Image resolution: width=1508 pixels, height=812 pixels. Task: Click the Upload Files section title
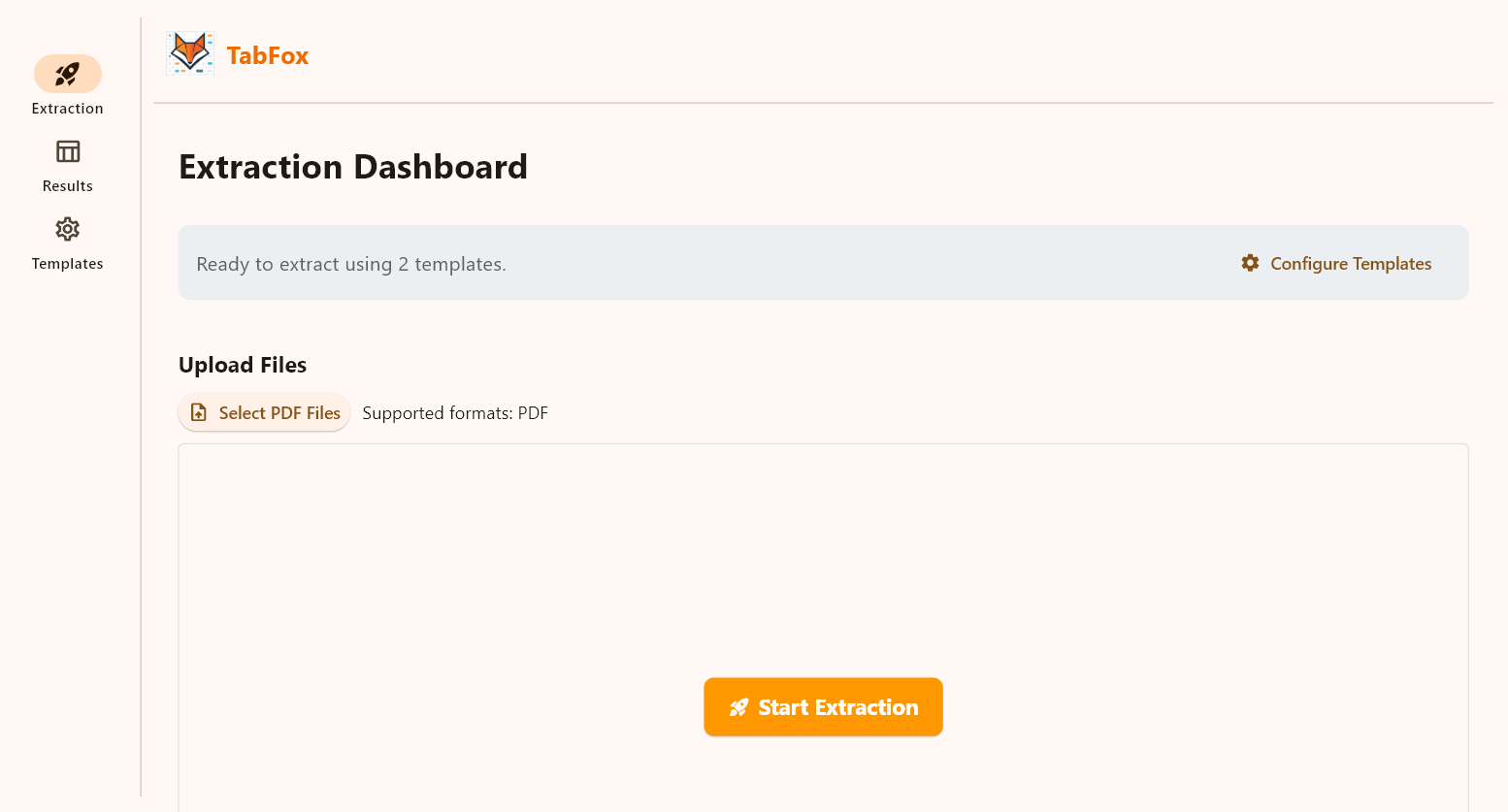tap(242, 364)
